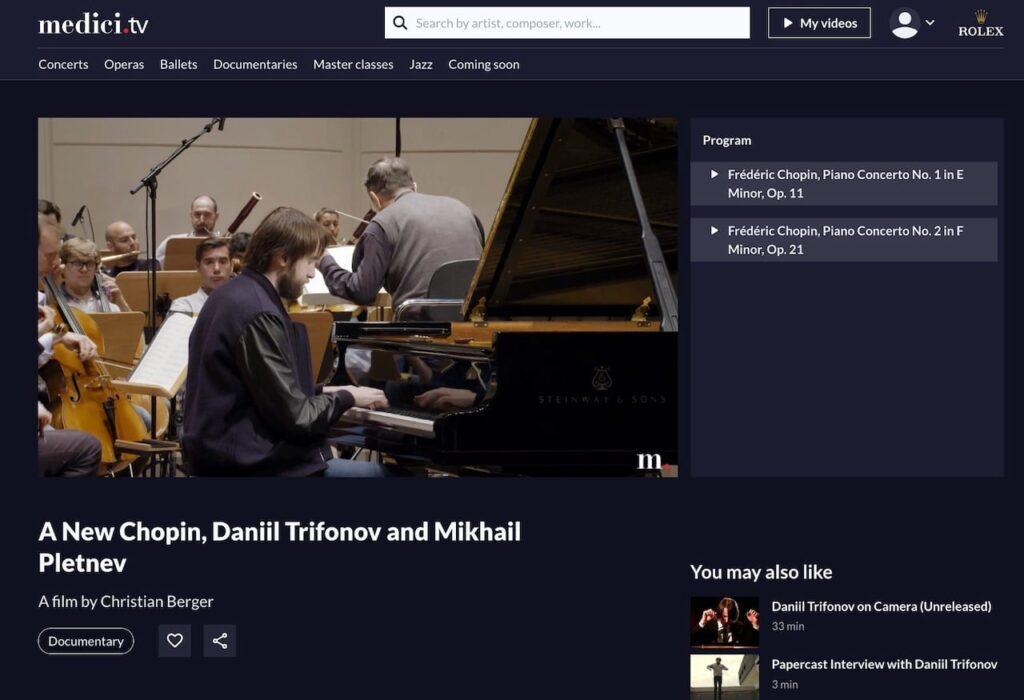Open the user profile avatar icon

click(904, 24)
